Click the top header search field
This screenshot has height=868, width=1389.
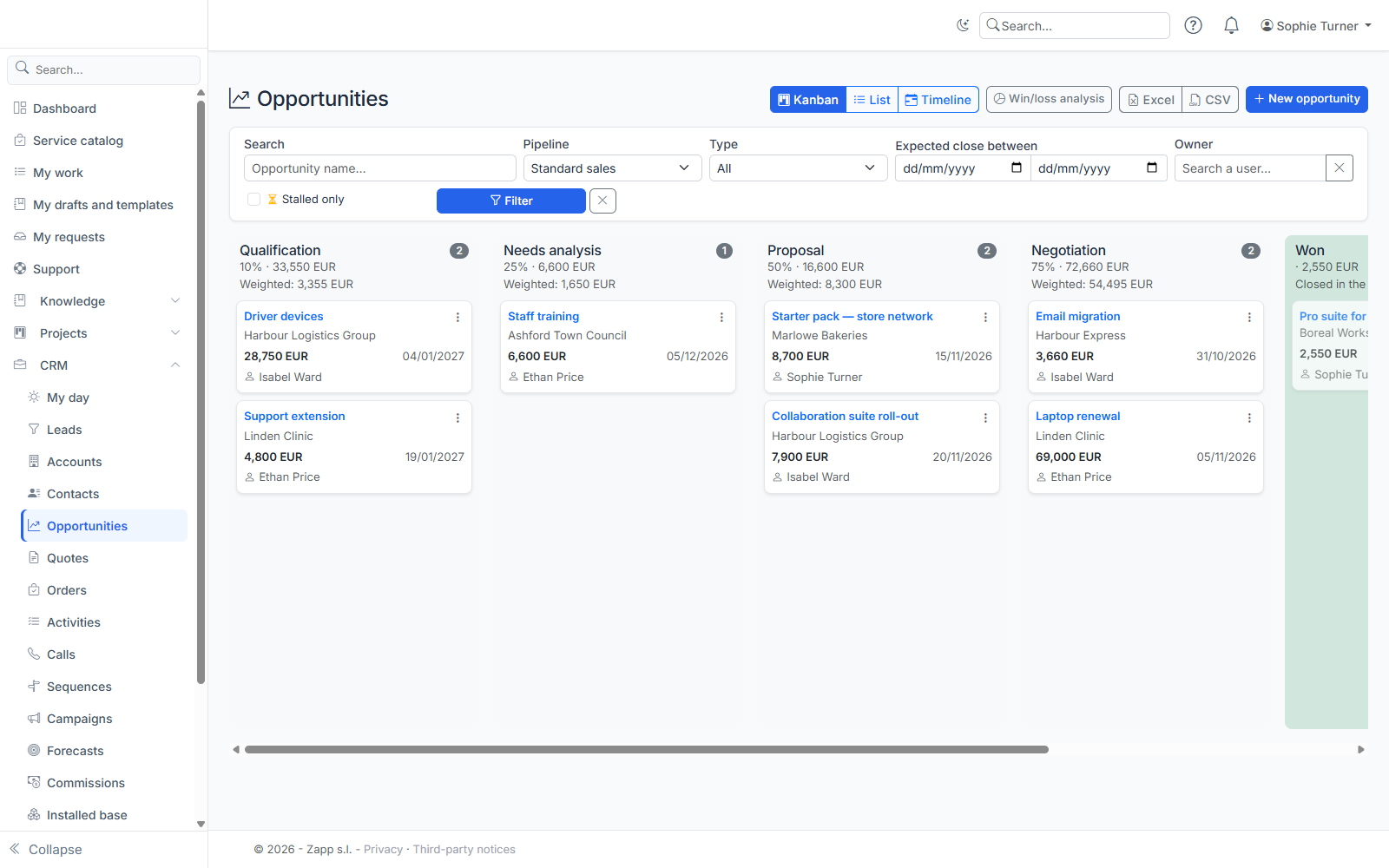(x=1075, y=26)
